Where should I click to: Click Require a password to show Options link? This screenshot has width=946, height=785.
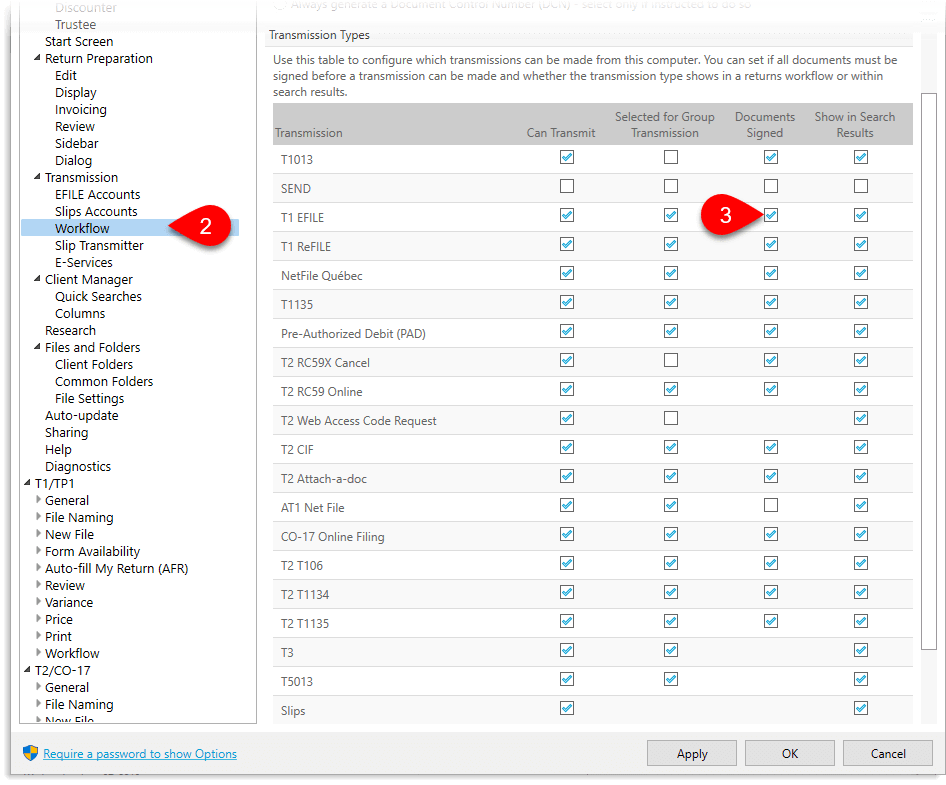pyautogui.click(x=140, y=753)
